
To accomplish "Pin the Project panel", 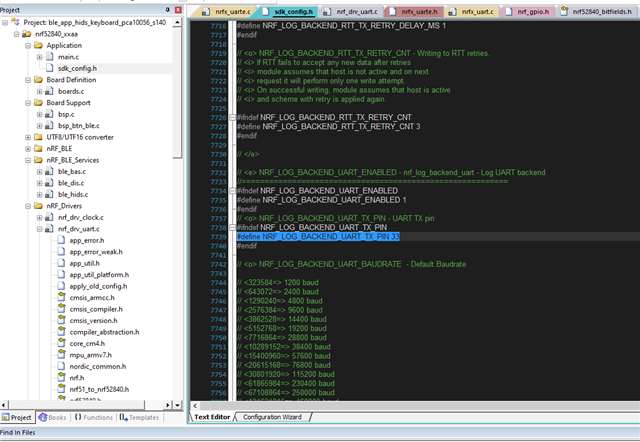I will (167, 9).
